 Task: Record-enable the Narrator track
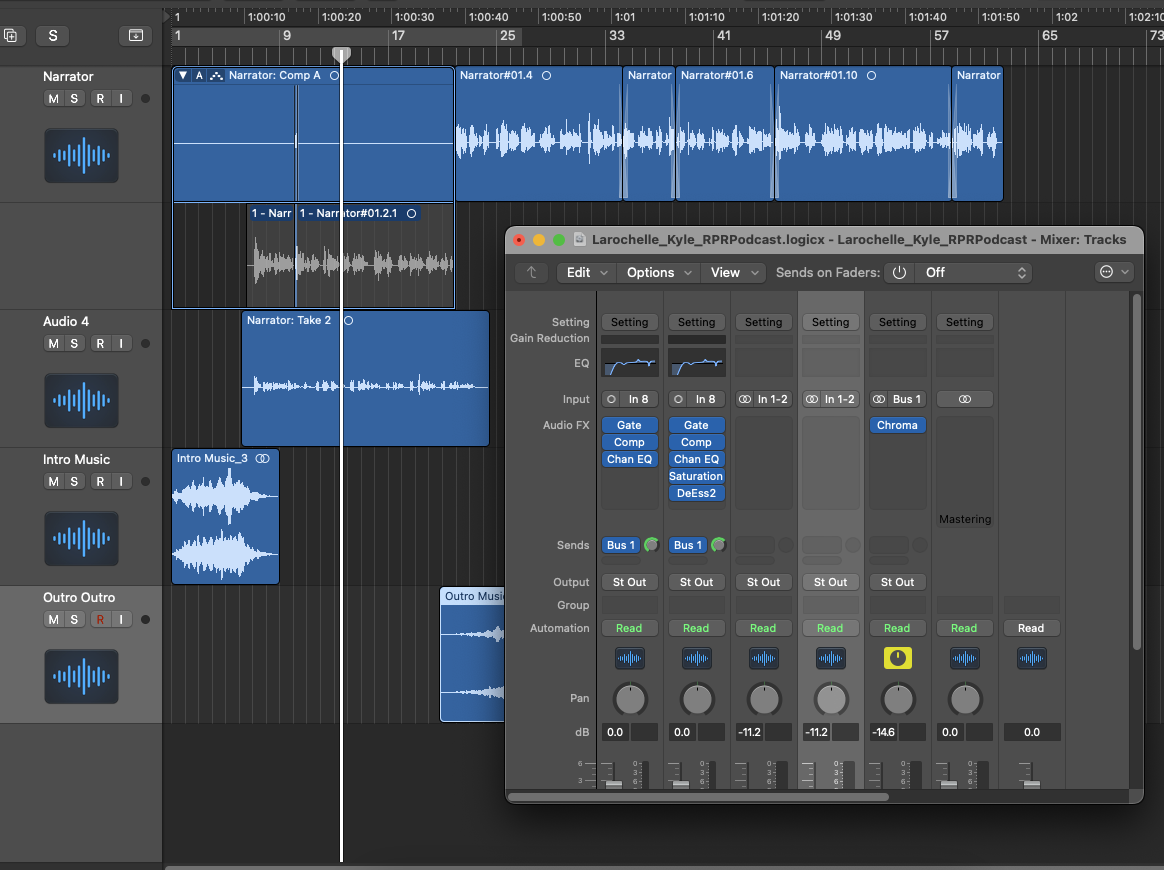pyautogui.click(x=100, y=99)
